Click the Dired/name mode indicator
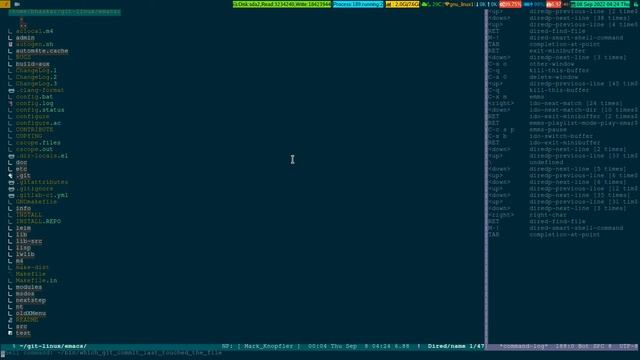Image resolution: width=640 pixels, height=360 pixels. (x=447, y=347)
